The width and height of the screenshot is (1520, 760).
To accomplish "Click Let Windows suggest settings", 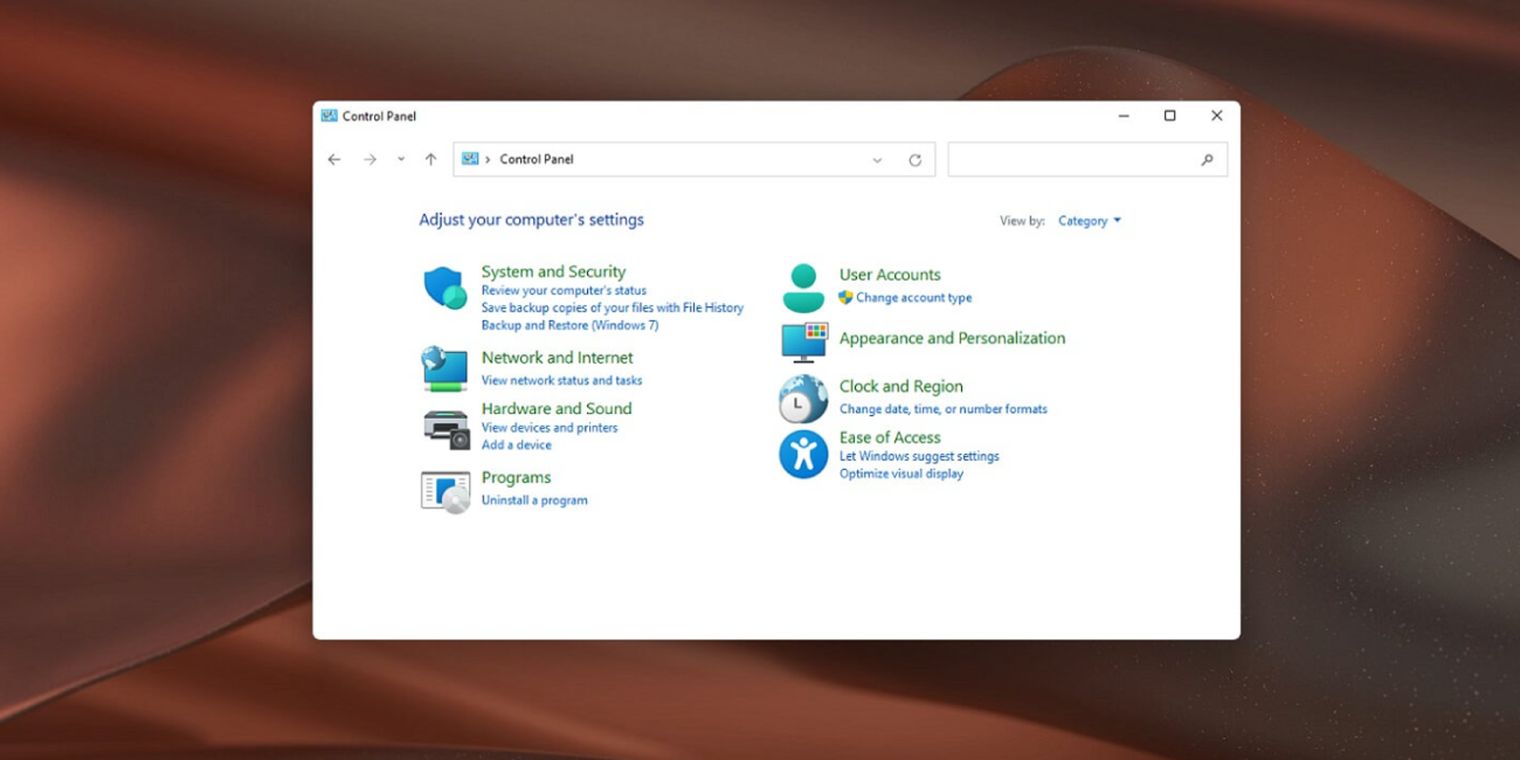I will pos(919,456).
